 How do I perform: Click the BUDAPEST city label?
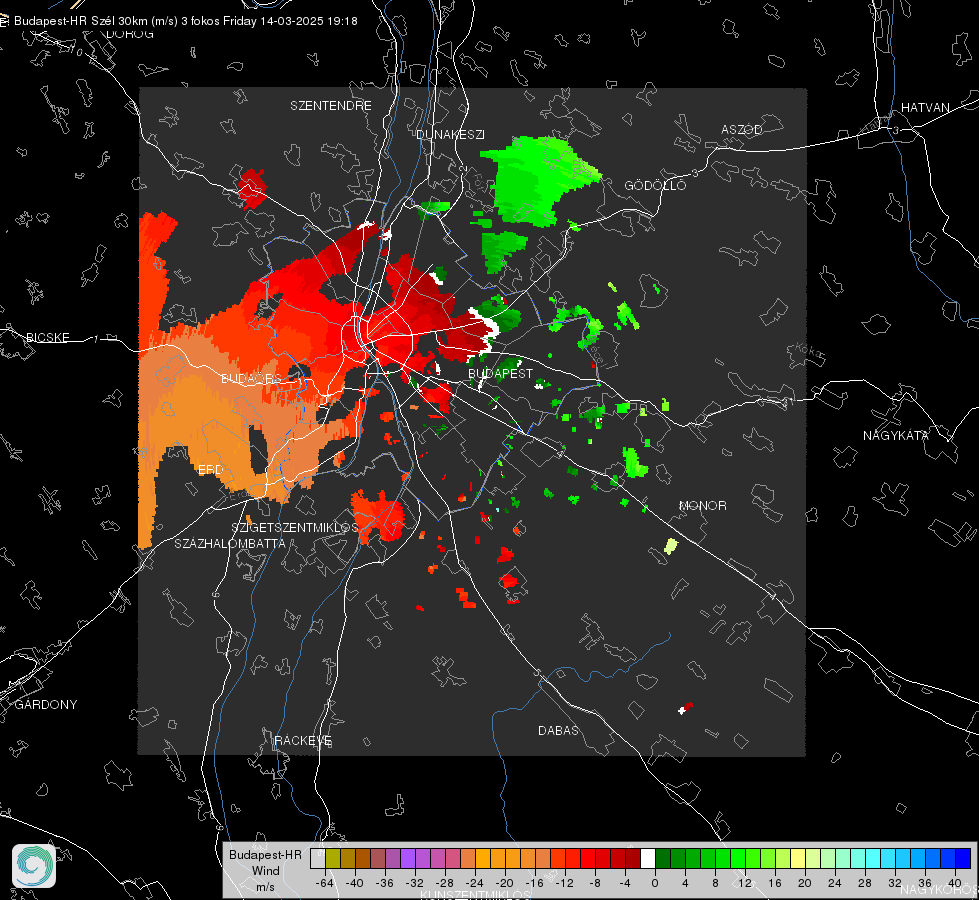(x=501, y=373)
